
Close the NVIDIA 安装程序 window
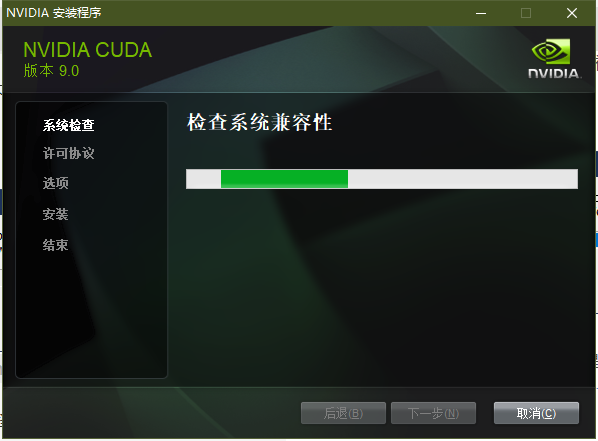click(572, 13)
